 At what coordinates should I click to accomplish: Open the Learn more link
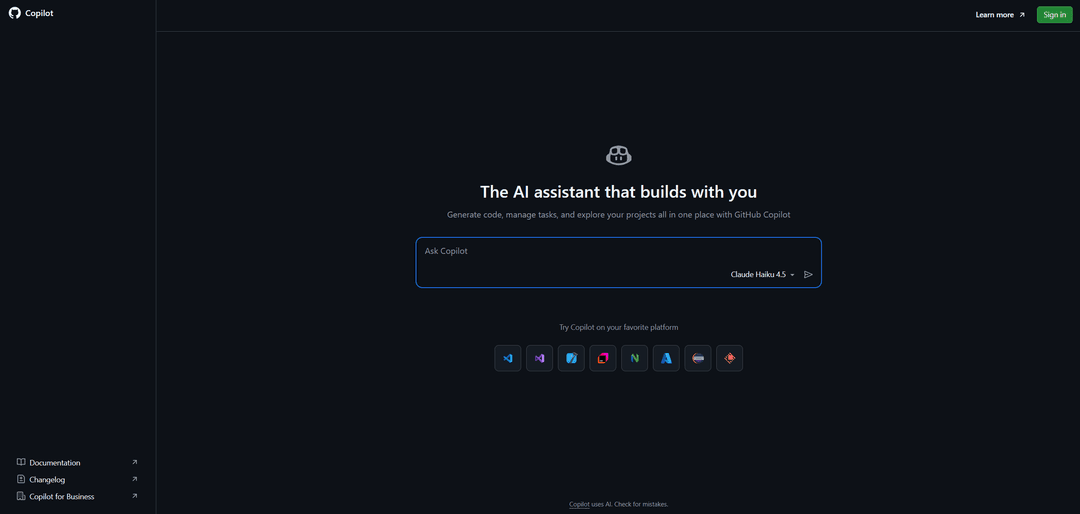999,14
